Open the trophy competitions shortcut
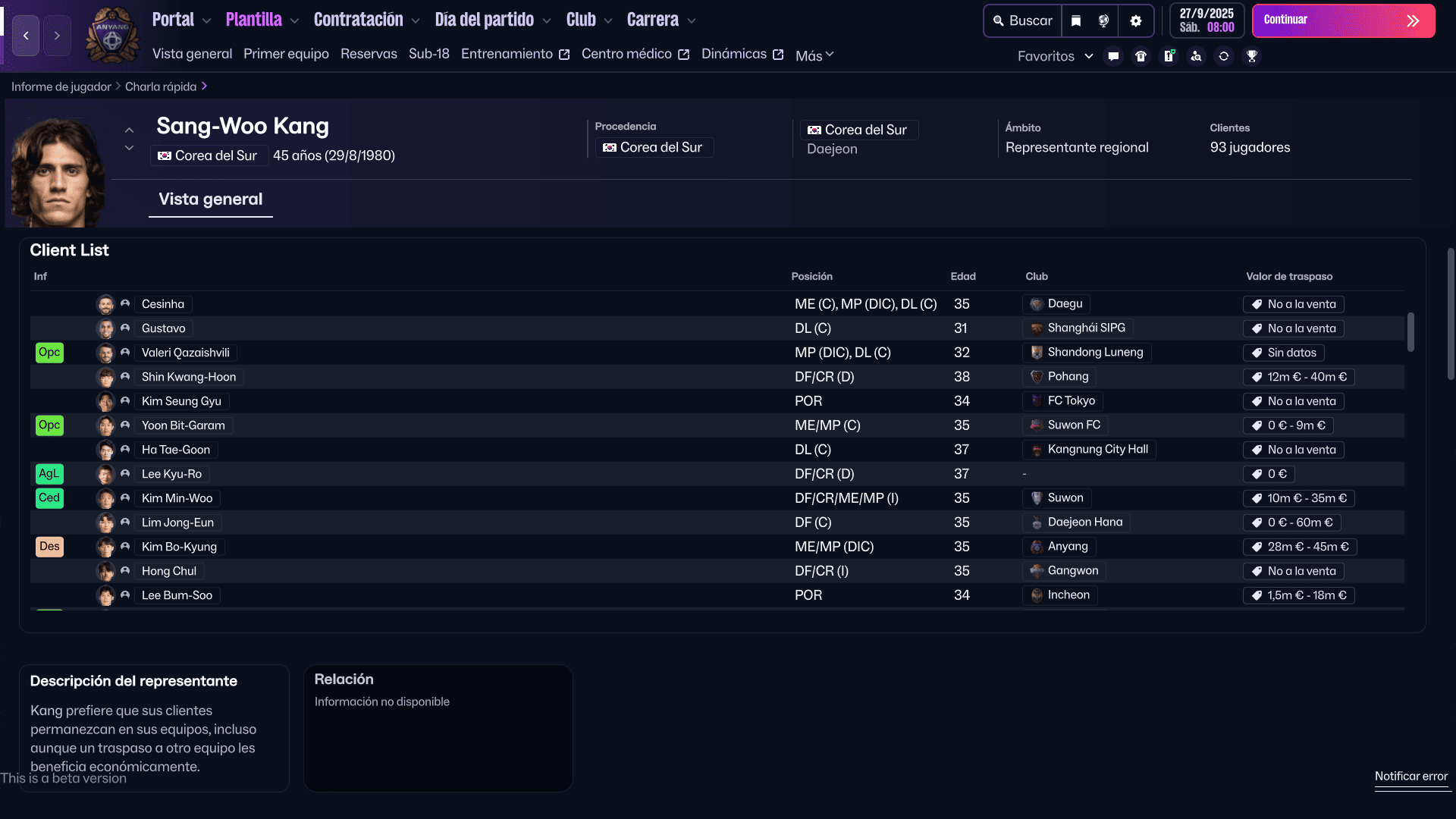 pos(1252,56)
